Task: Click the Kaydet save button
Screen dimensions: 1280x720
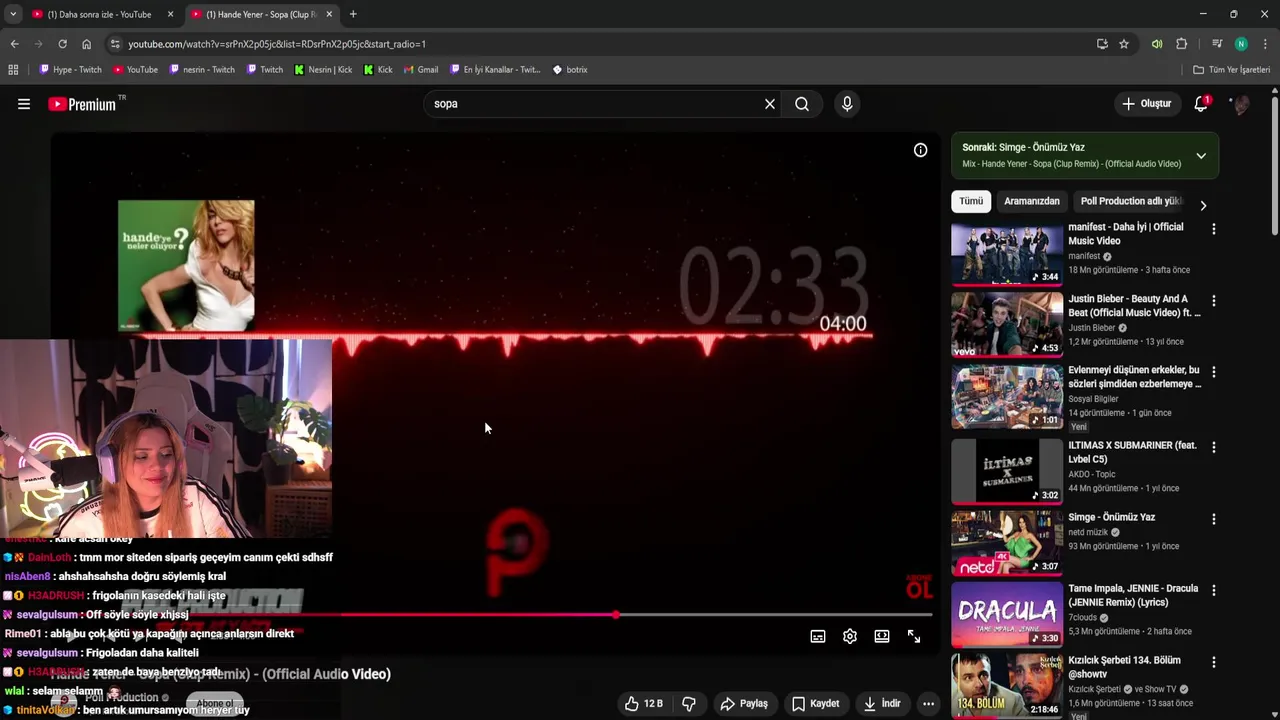Action: (816, 704)
